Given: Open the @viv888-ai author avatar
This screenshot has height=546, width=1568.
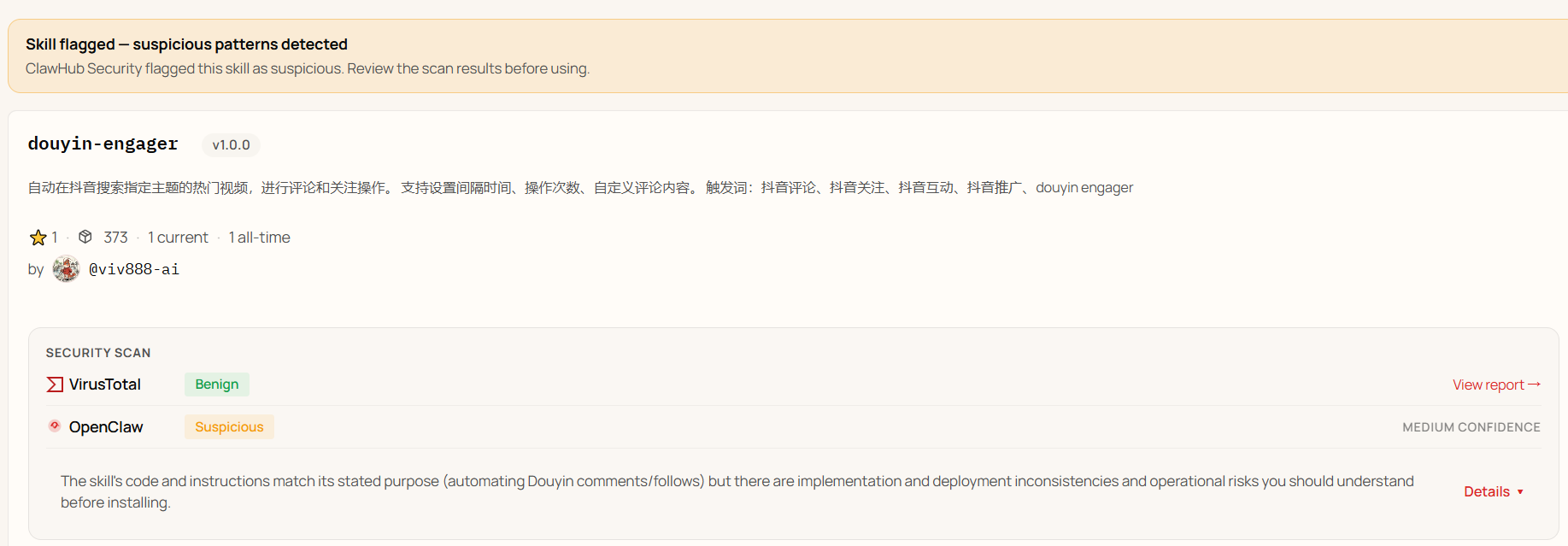Looking at the screenshot, I should [66, 269].
